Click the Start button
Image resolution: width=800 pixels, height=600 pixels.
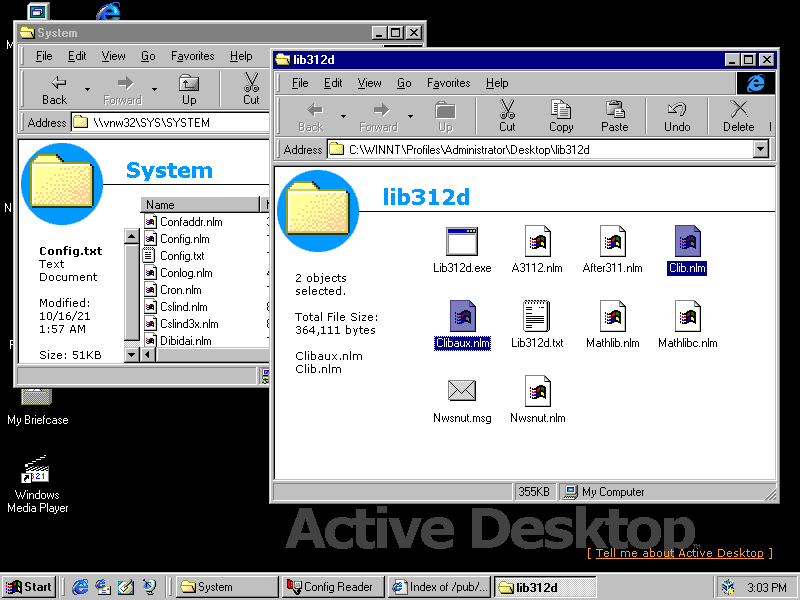pos(30,587)
